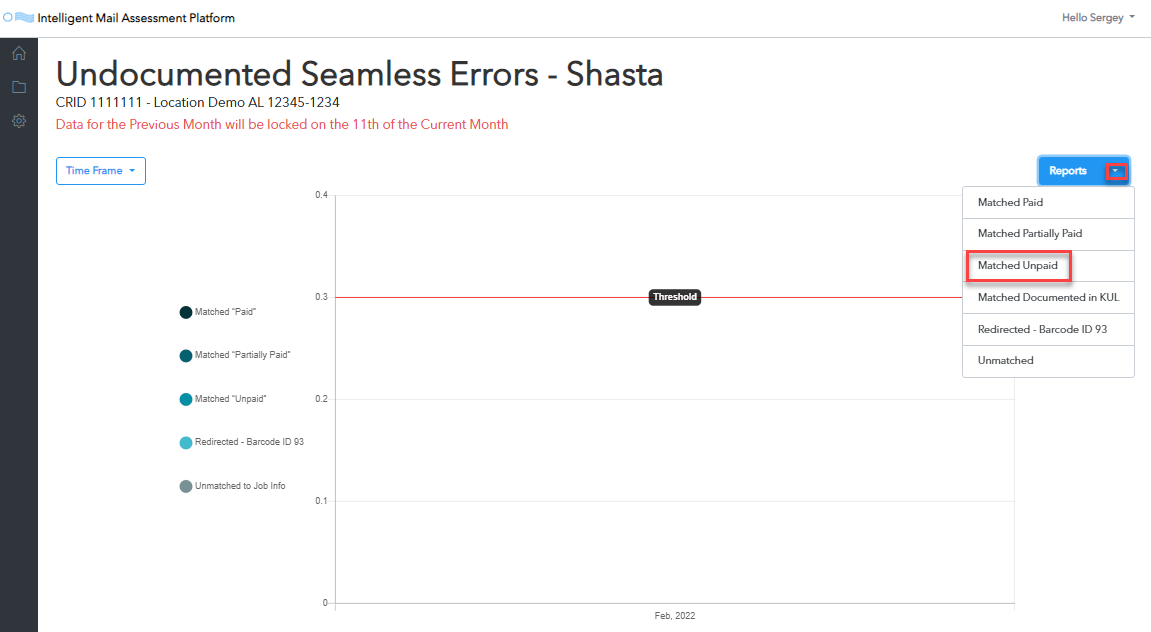Viewport: 1151px width, 632px height.
Task: Open the Hello Sergey user menu
Action: point(1098,18)
